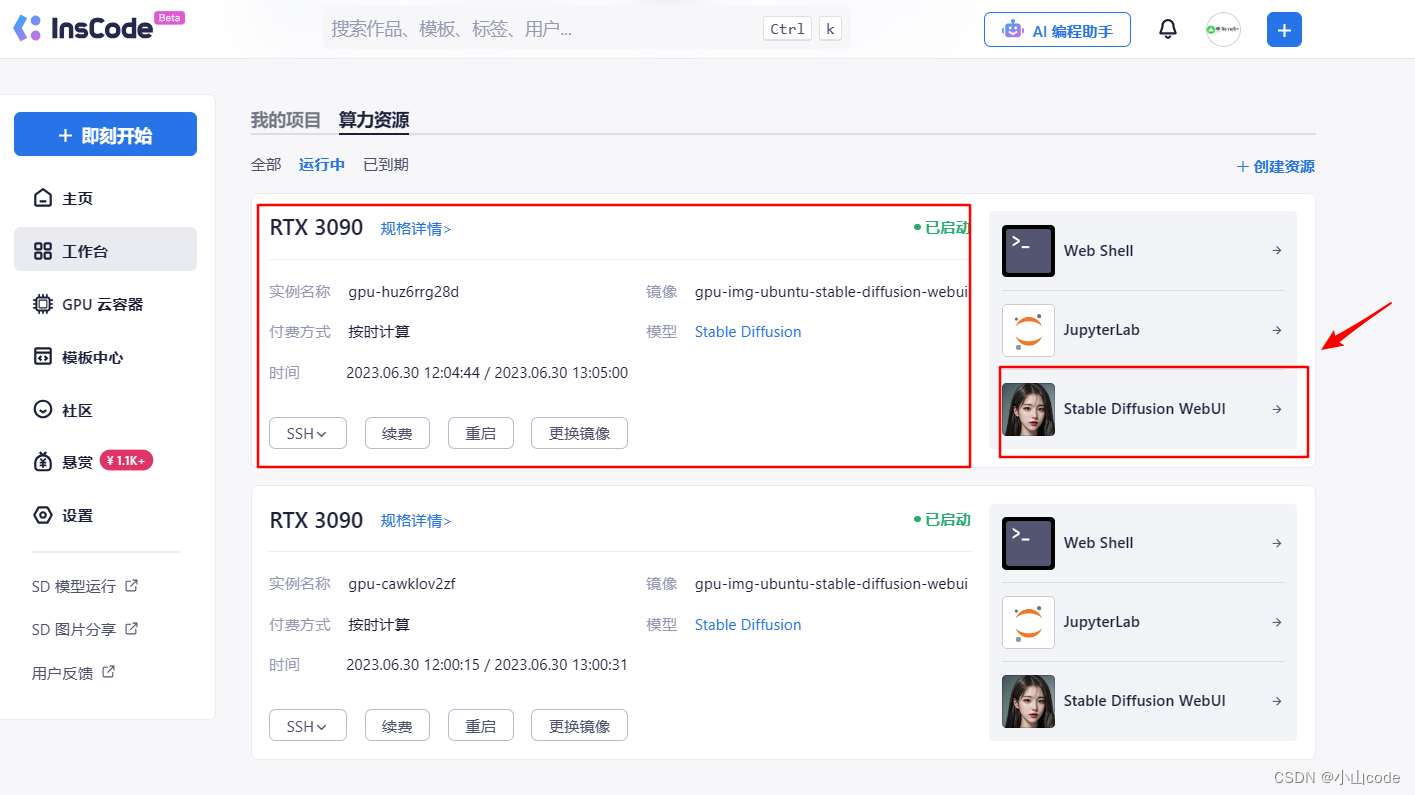Click the 即刻开始 button
Screen dimensions: 1415x795
click(x=105, y=134)
